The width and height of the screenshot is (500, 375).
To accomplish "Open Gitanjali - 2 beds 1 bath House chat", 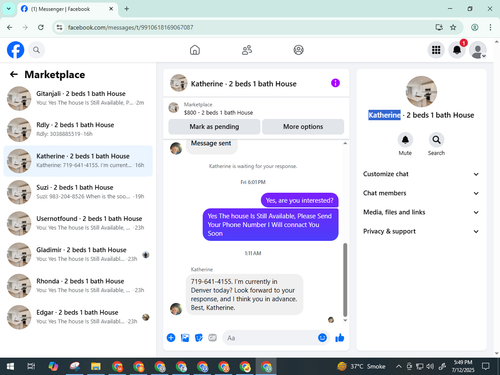I will 78,98.
